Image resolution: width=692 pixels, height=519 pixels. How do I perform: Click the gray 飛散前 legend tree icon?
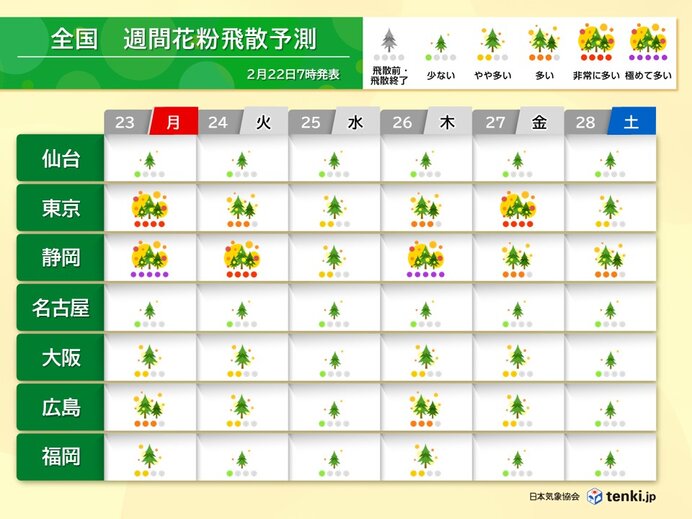click(x=388, y=42)
